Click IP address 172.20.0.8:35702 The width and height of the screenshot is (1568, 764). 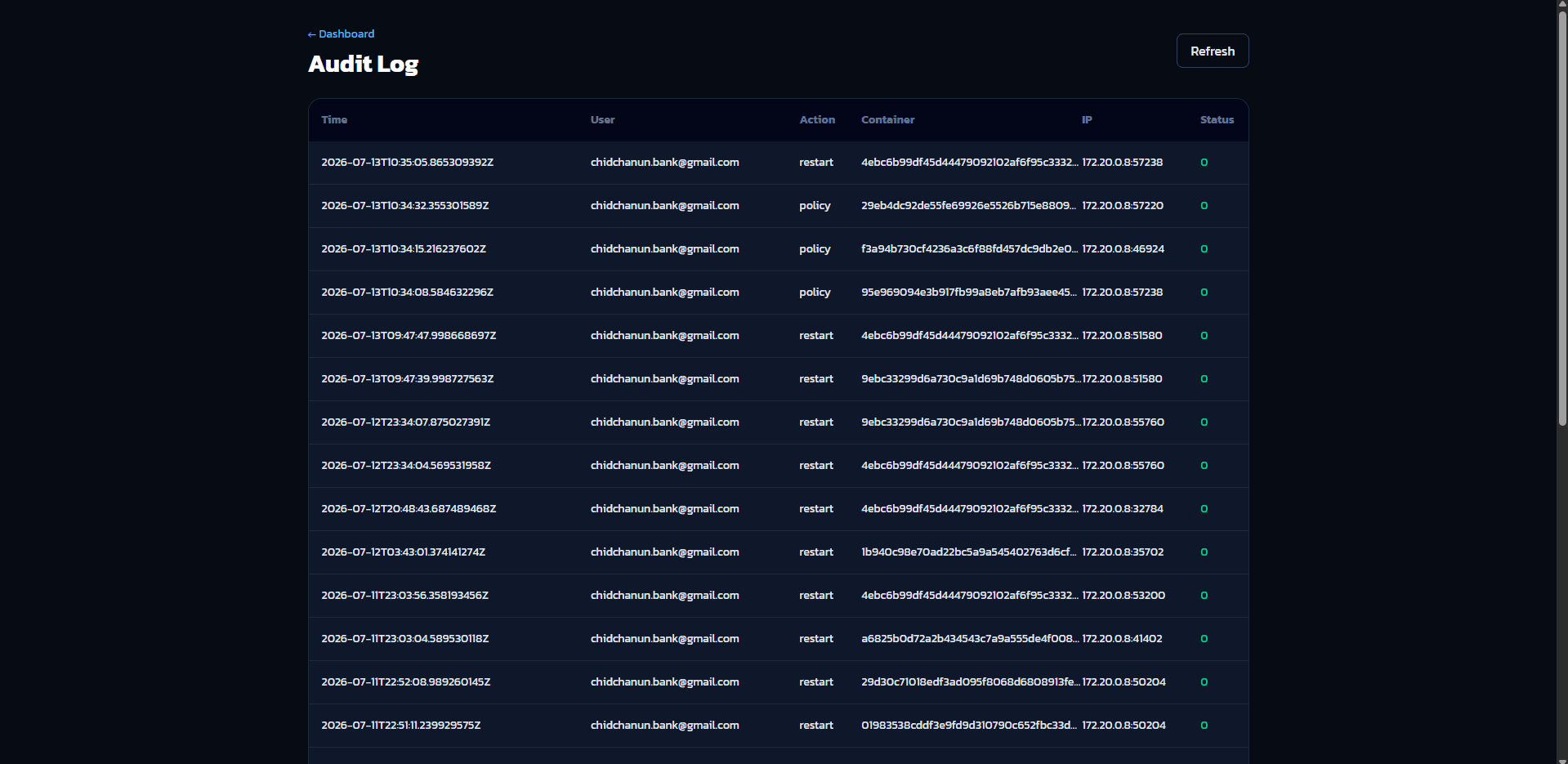(x=1123, y=552)
